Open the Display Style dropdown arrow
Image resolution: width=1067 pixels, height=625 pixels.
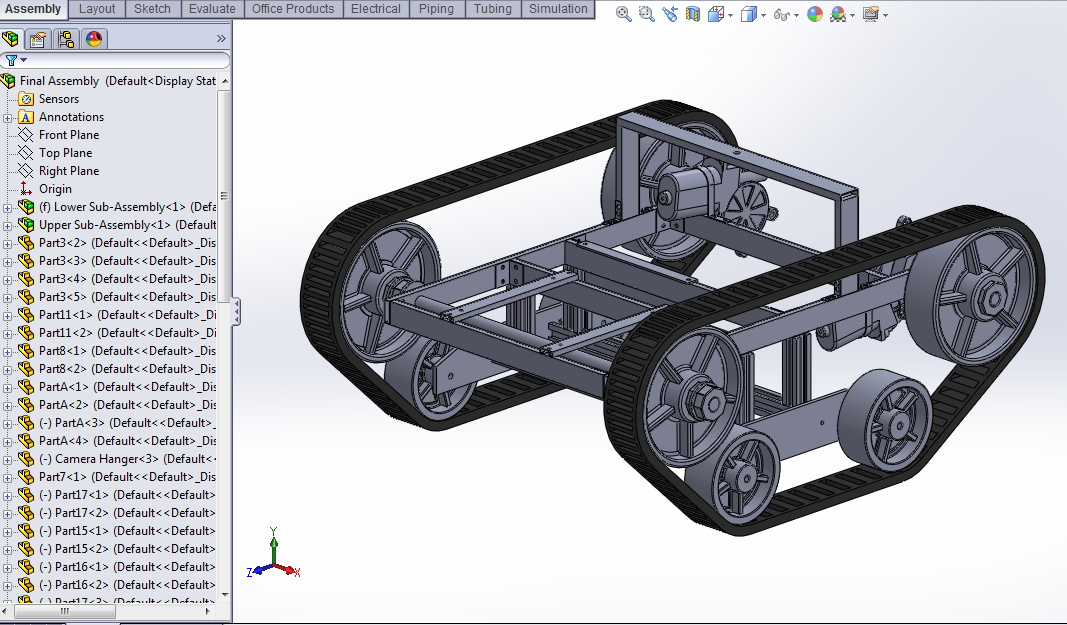click(764, 15)
